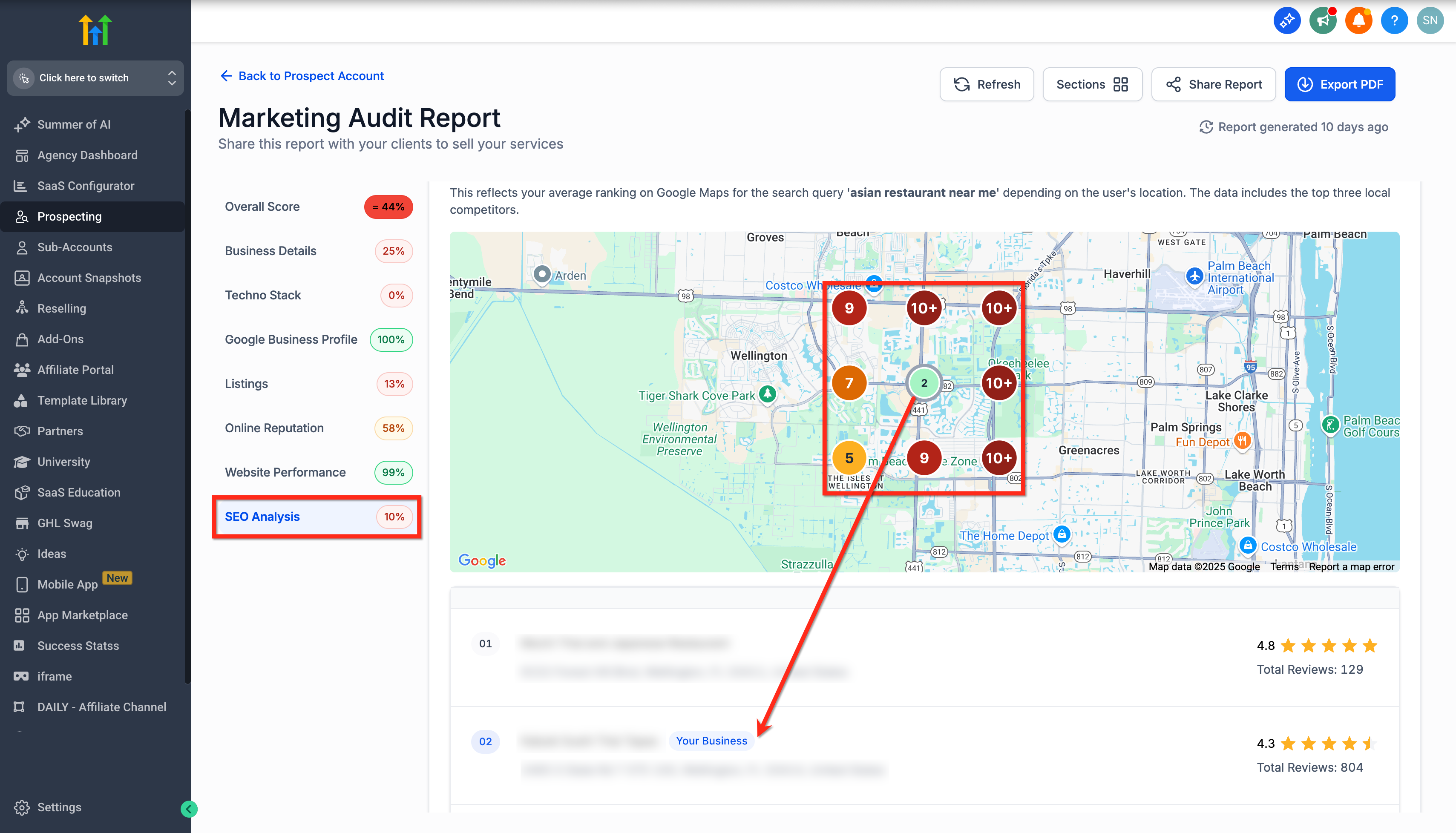Click the Export PDF button

pos(1339,85)
